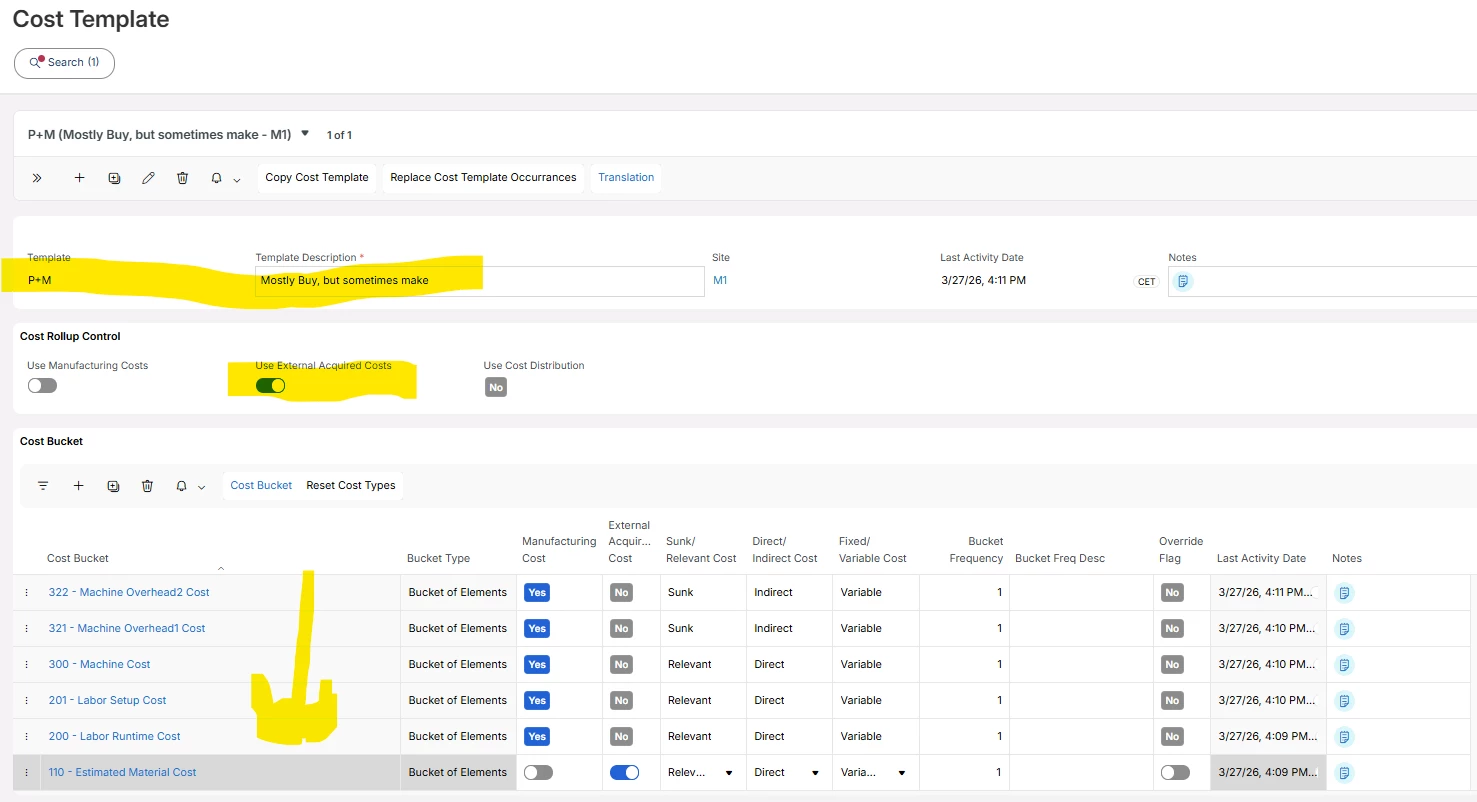Click the Use Cost Distribution No badge
Screen dimensions: 1477x802
[496, 388]
